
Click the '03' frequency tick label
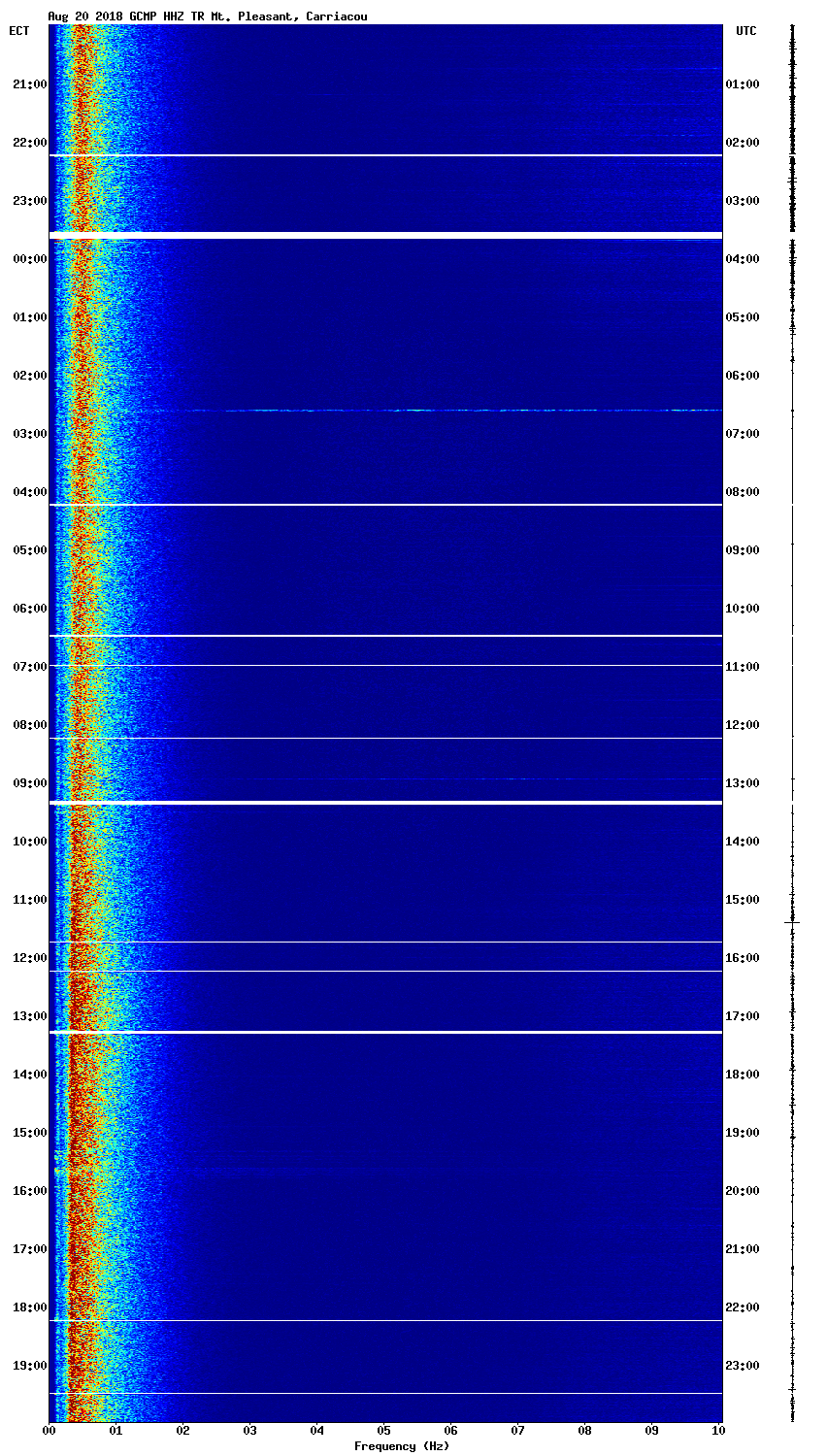pos(250,1431)
